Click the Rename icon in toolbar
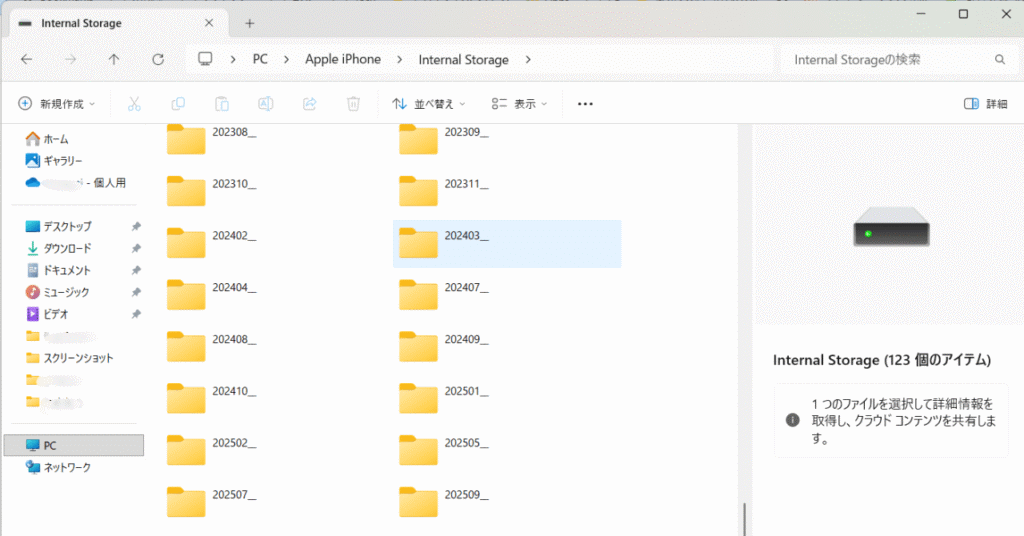The image size is (1024, 536). click(266, 104)
